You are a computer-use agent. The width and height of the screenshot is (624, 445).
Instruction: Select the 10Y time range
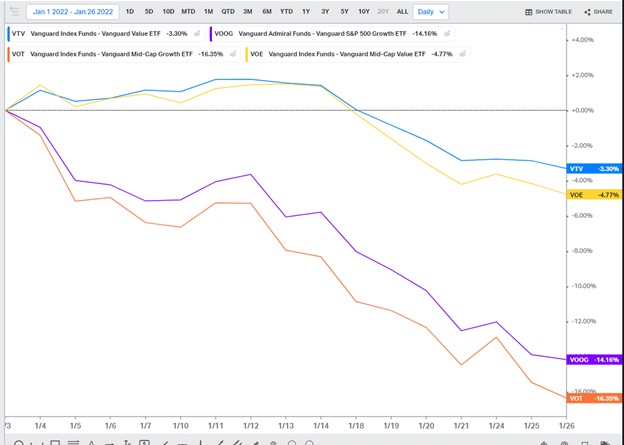[364, 12]
